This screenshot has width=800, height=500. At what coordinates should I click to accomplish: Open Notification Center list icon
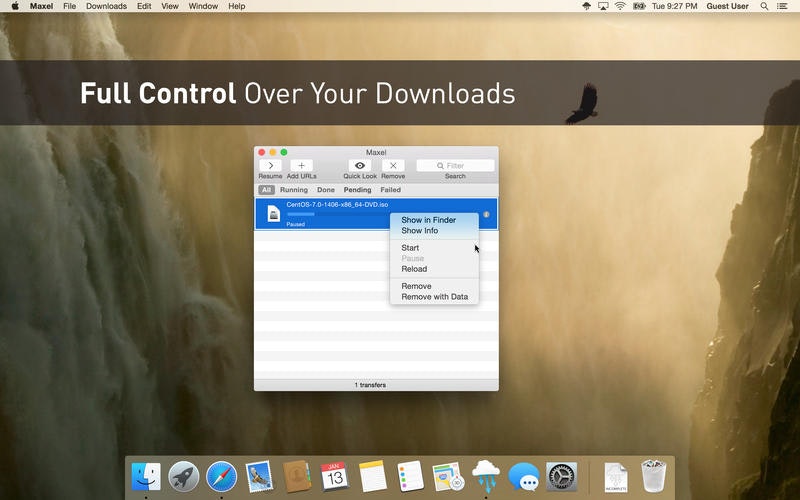(x=782, y=6)
